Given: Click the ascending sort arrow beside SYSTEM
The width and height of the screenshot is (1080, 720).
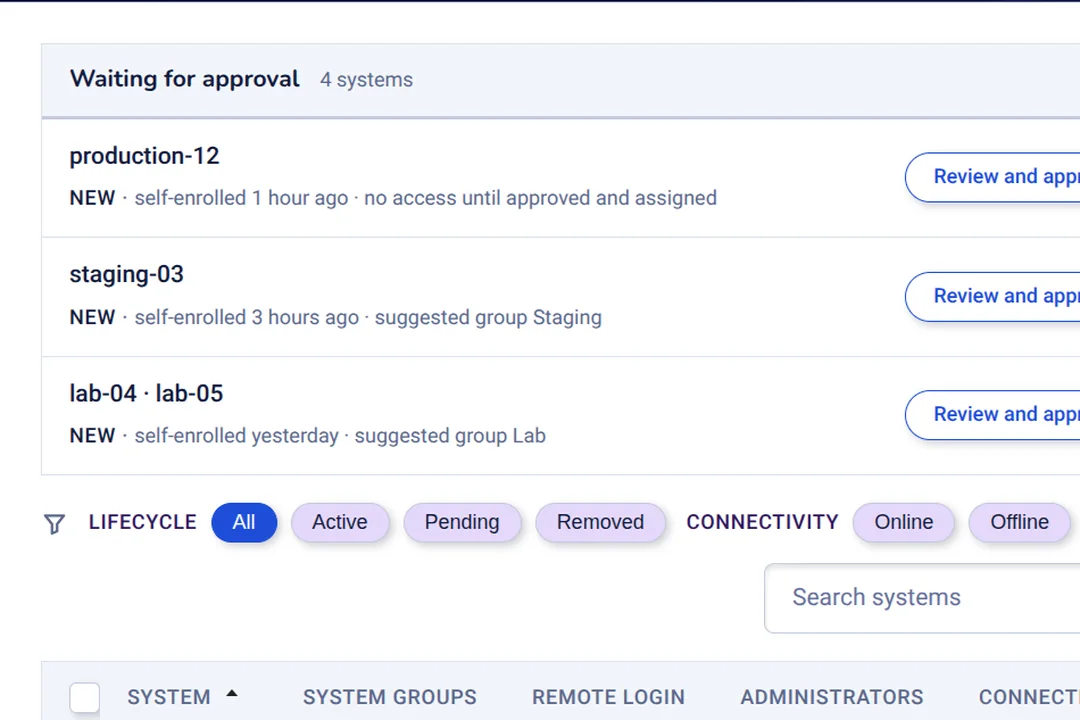Looking at the screenshot, I should [232, 694].
